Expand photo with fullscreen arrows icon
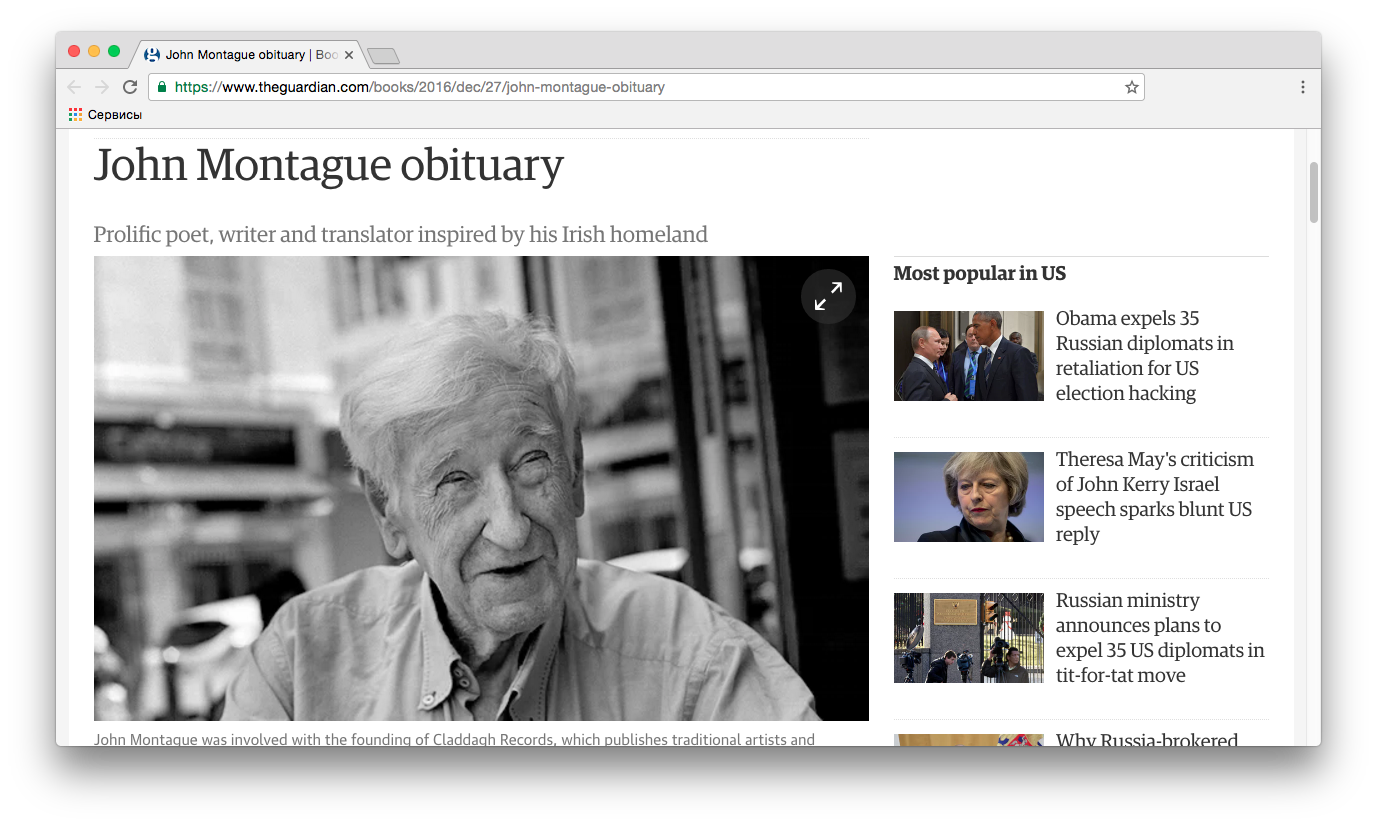The image size is (1377, 826). tap(828, 296)
